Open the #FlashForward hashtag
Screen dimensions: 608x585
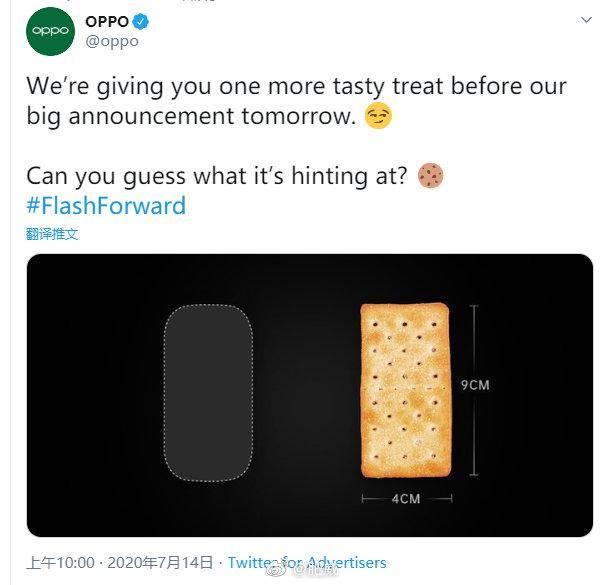click(x=106, y=206)
